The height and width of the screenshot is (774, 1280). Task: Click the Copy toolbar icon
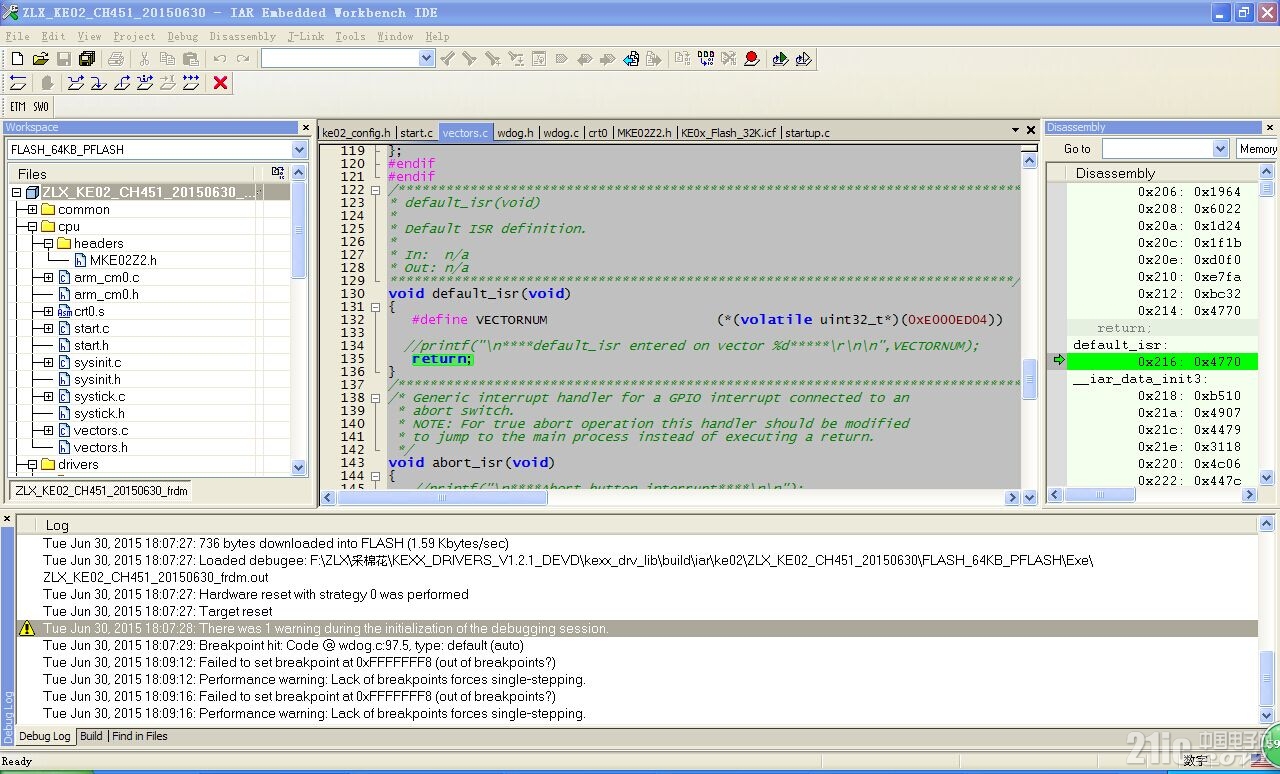(x=167, y=59)
